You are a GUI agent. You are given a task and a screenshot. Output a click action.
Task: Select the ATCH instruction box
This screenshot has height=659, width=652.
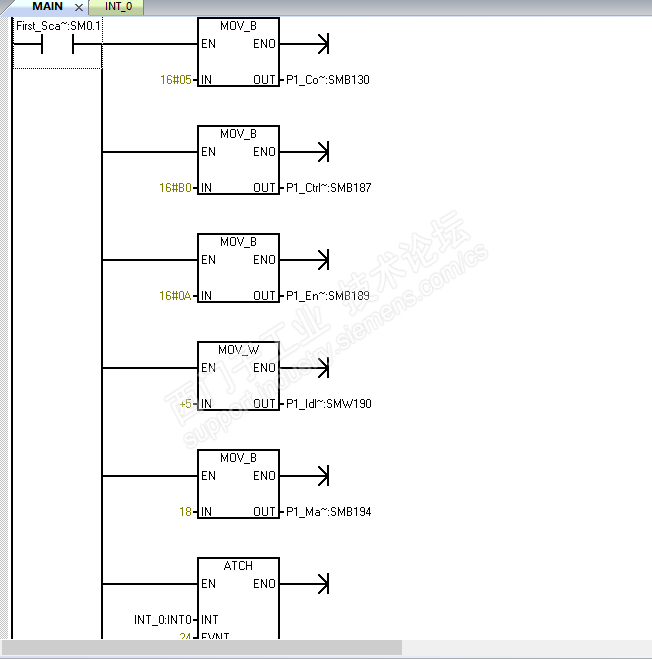tap(238, 598)
